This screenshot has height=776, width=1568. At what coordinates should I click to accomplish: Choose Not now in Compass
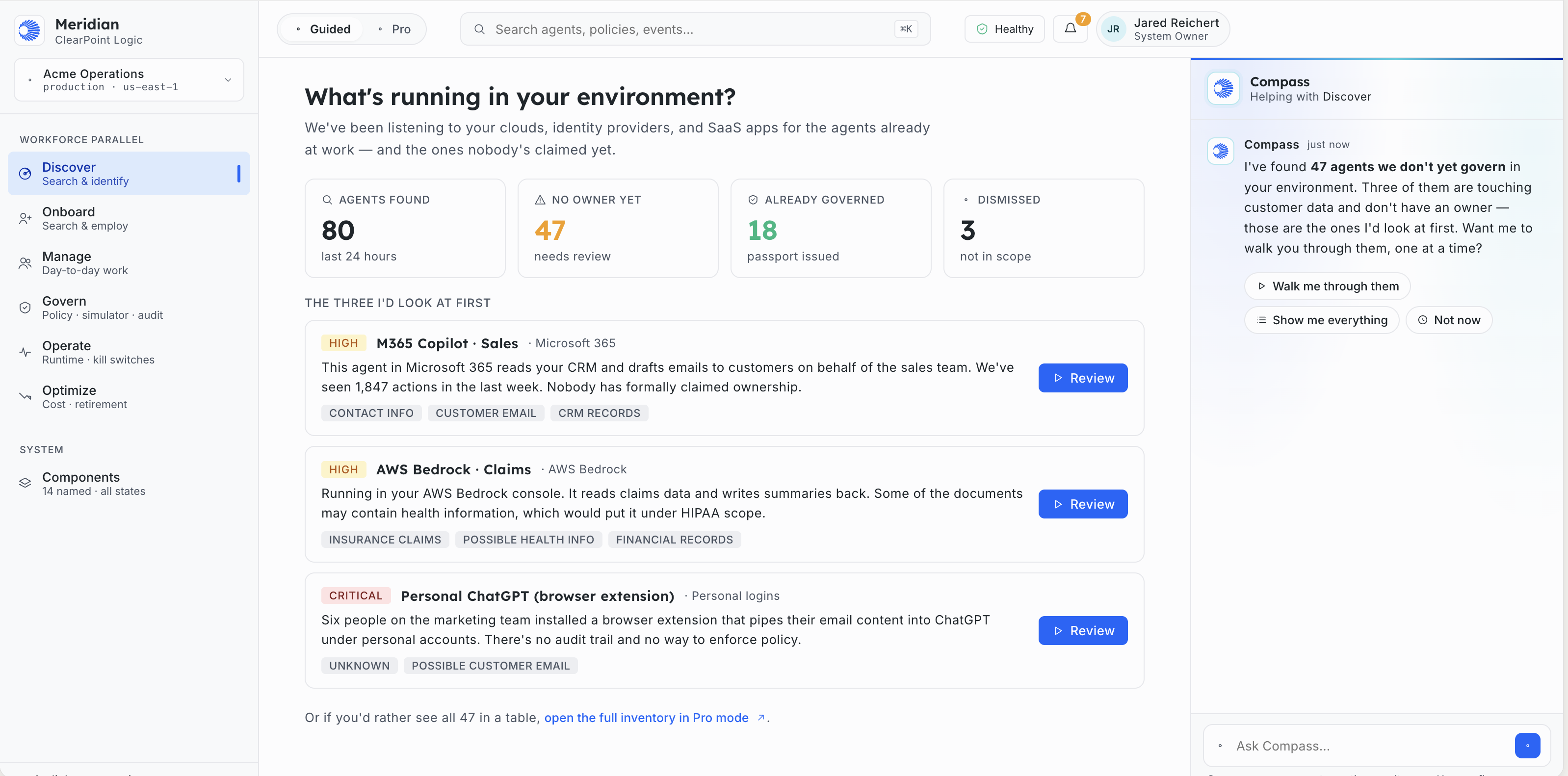[x=1449, y=320]
